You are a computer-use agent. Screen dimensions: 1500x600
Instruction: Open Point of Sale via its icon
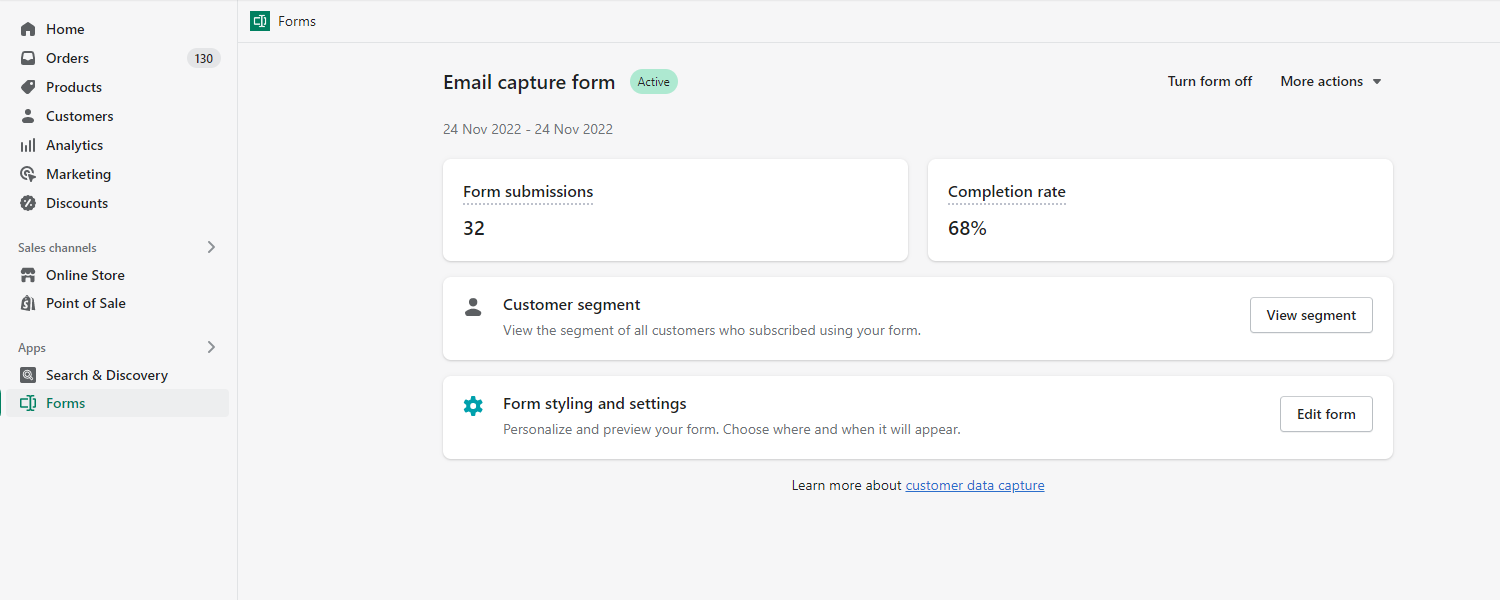click(x=28, y=302)
